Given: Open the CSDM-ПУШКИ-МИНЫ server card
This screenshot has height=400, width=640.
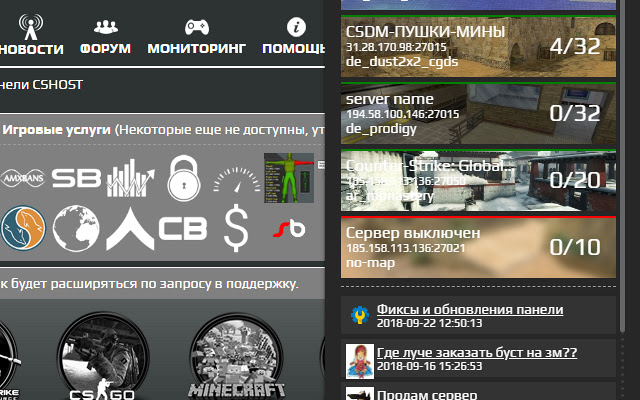Looking at the screenshot, I should [478, 47].
